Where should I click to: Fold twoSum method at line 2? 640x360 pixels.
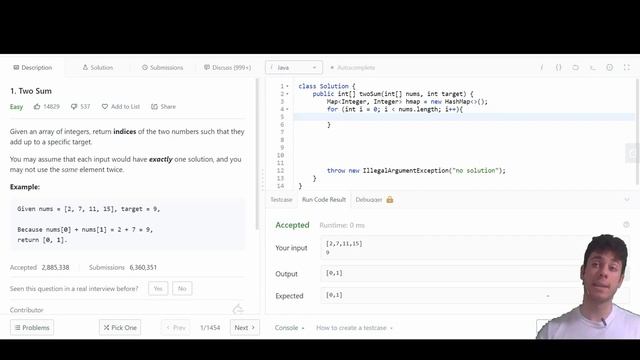click(287, 94)
